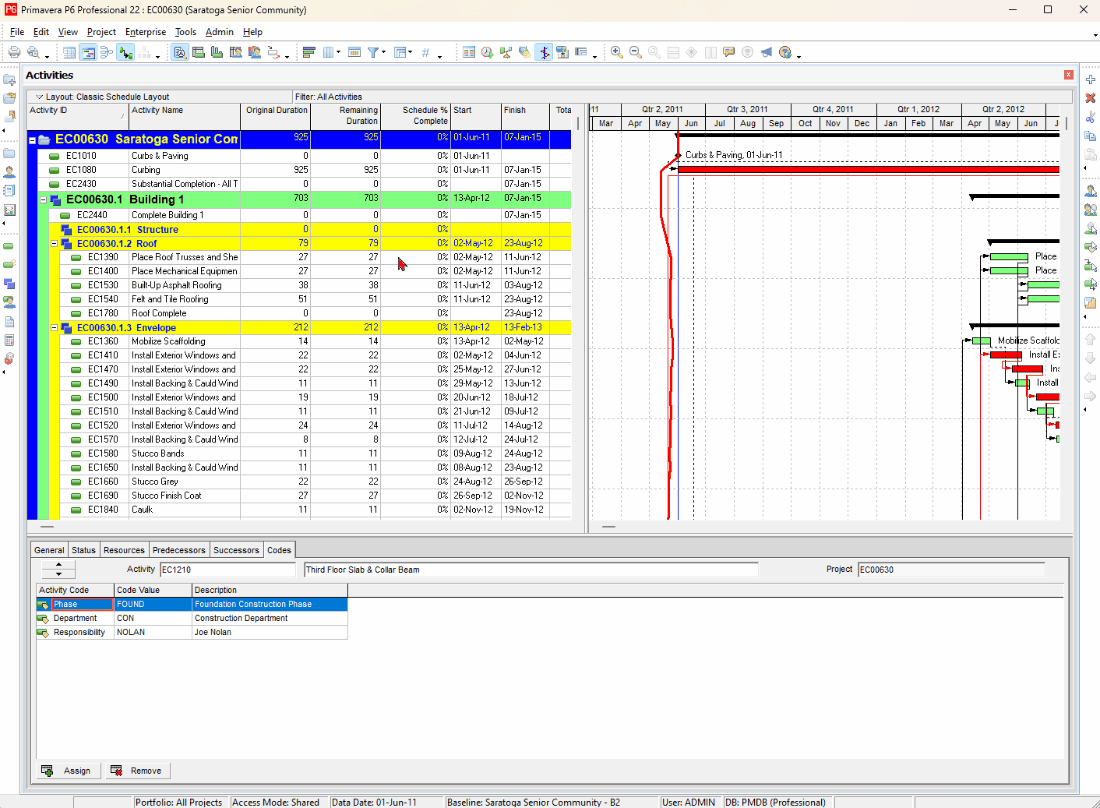Open the Timescale toolbar icon
Viewport: 1100px width, 808px height.
354,53
